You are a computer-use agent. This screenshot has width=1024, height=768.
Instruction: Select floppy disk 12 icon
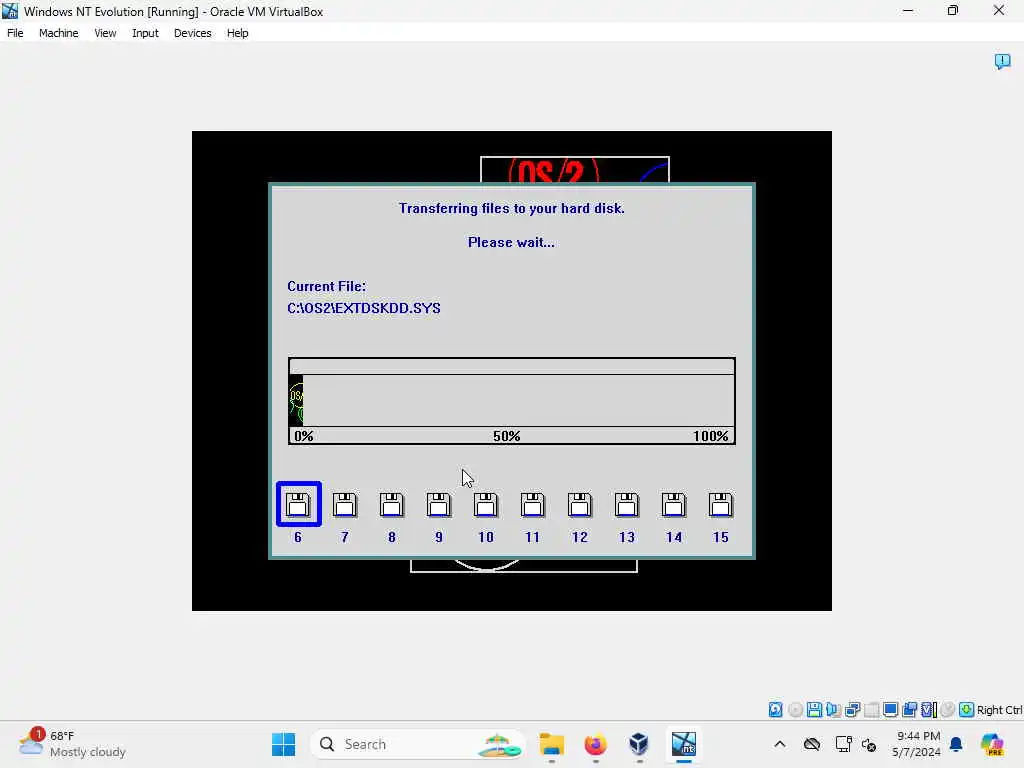tap(580, 504)
